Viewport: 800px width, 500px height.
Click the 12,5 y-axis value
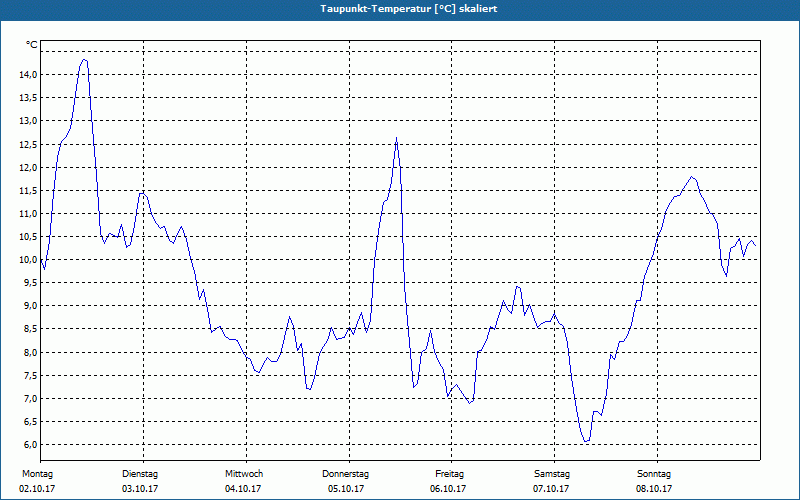pos(28,144)
